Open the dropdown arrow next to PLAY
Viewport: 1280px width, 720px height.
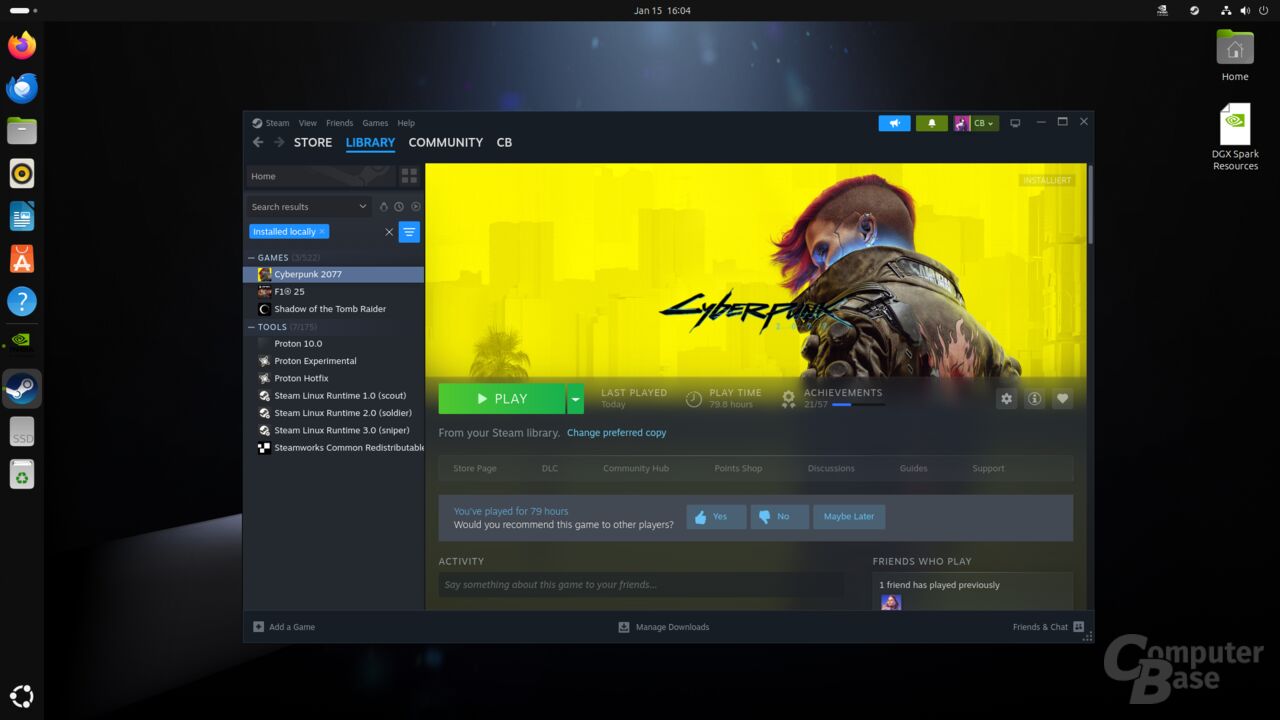pos(575,399)
